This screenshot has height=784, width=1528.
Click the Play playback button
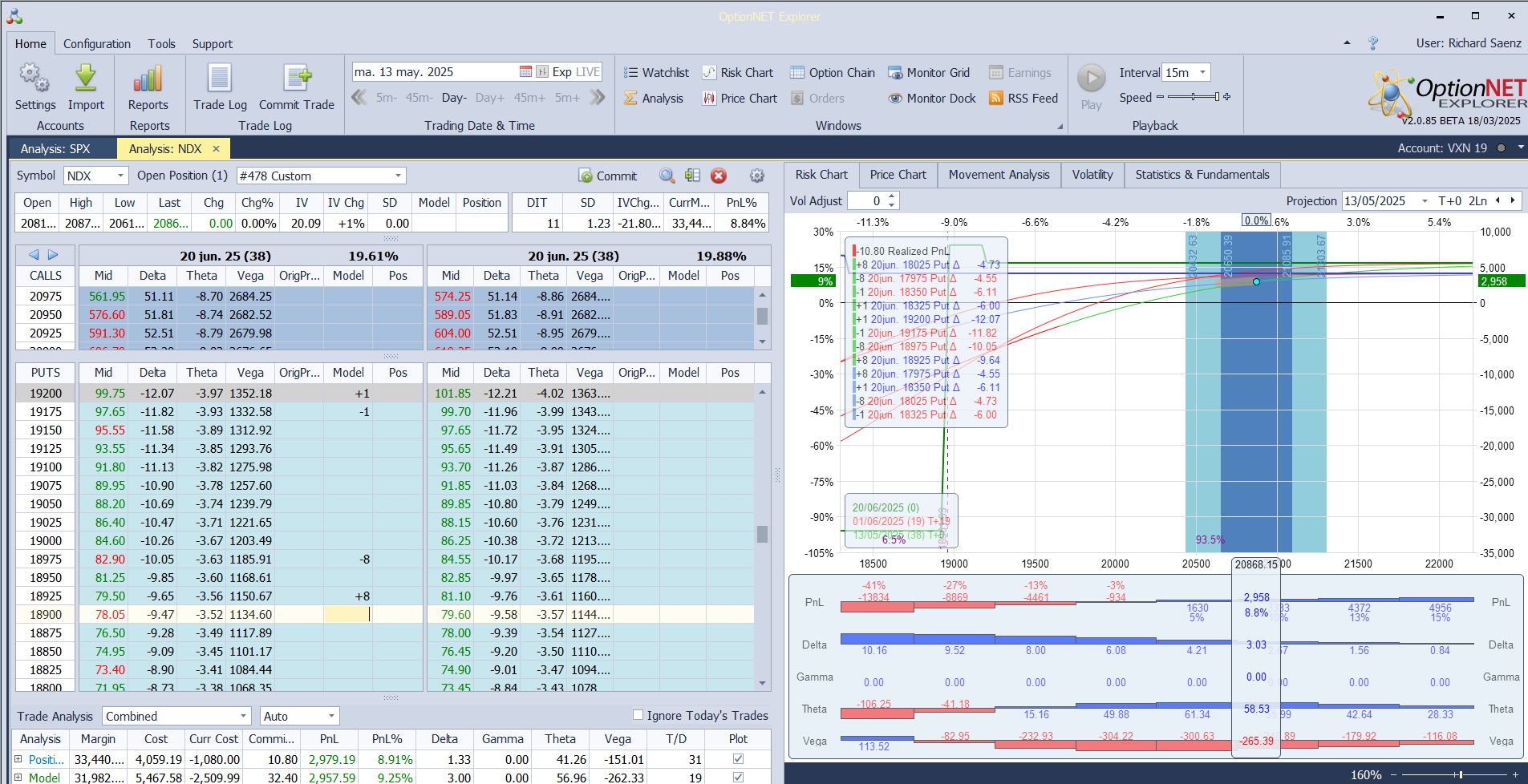(x=1091, y=79)
